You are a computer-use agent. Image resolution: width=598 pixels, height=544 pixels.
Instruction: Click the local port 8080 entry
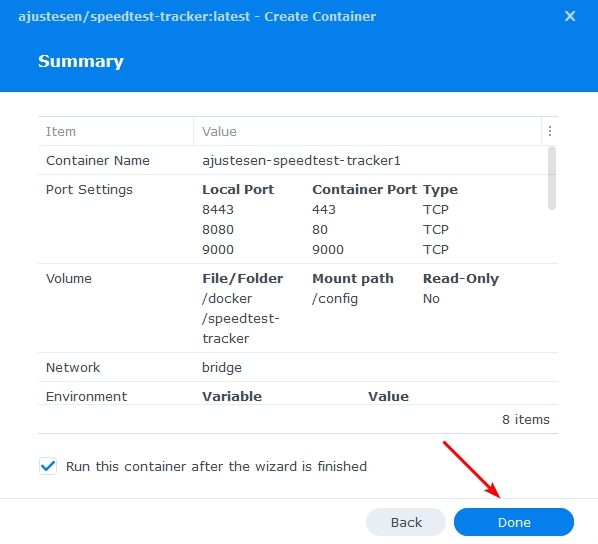[x=218, y=230]
